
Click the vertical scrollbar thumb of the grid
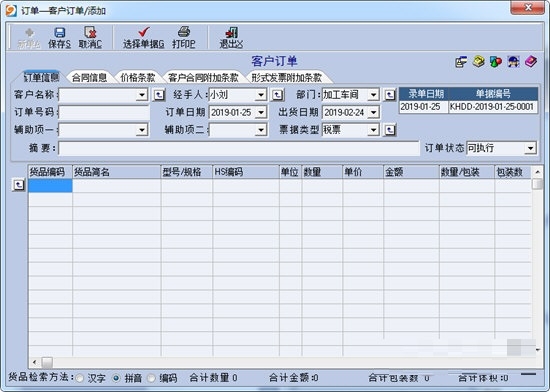537,184
